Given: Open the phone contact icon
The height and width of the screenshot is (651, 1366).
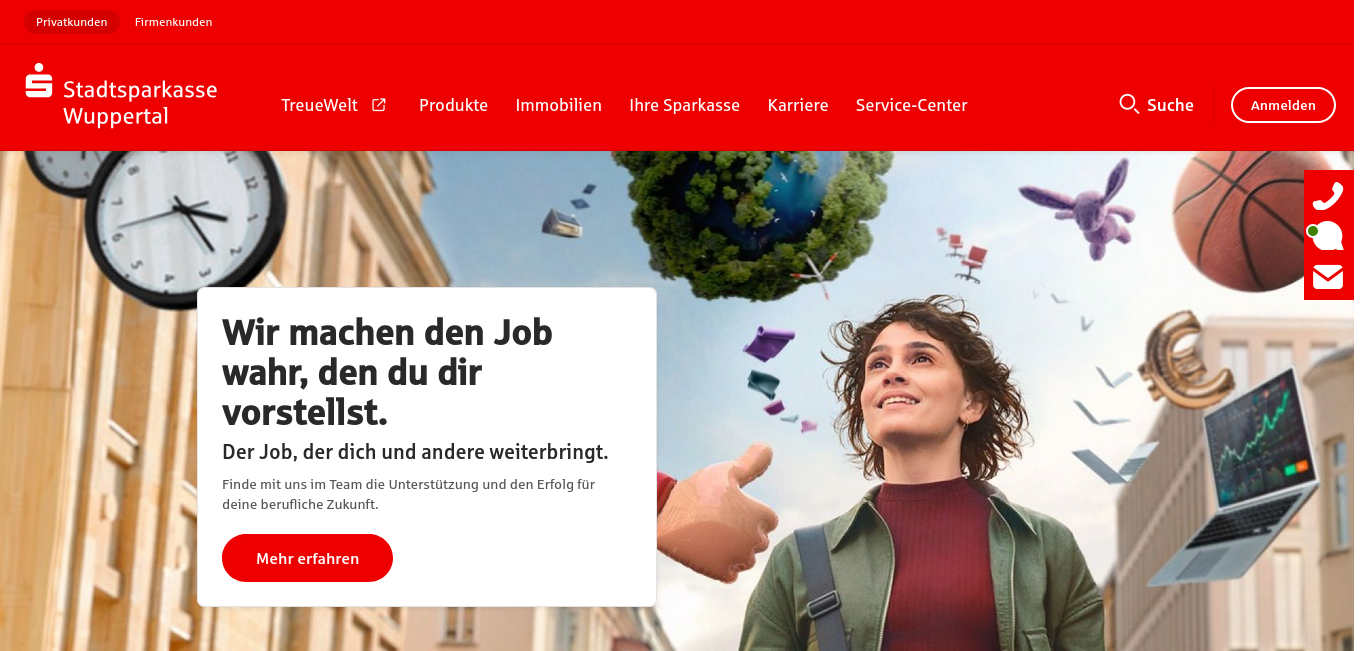Looking at the screenshot, I should [x=1328, y=195].
